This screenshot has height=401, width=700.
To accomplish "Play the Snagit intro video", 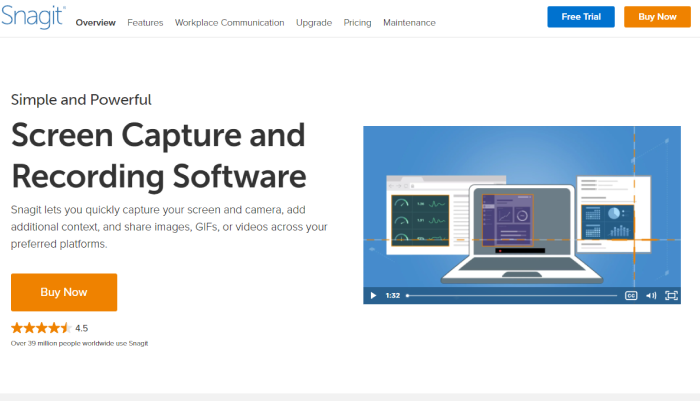I will pos(373,296).
